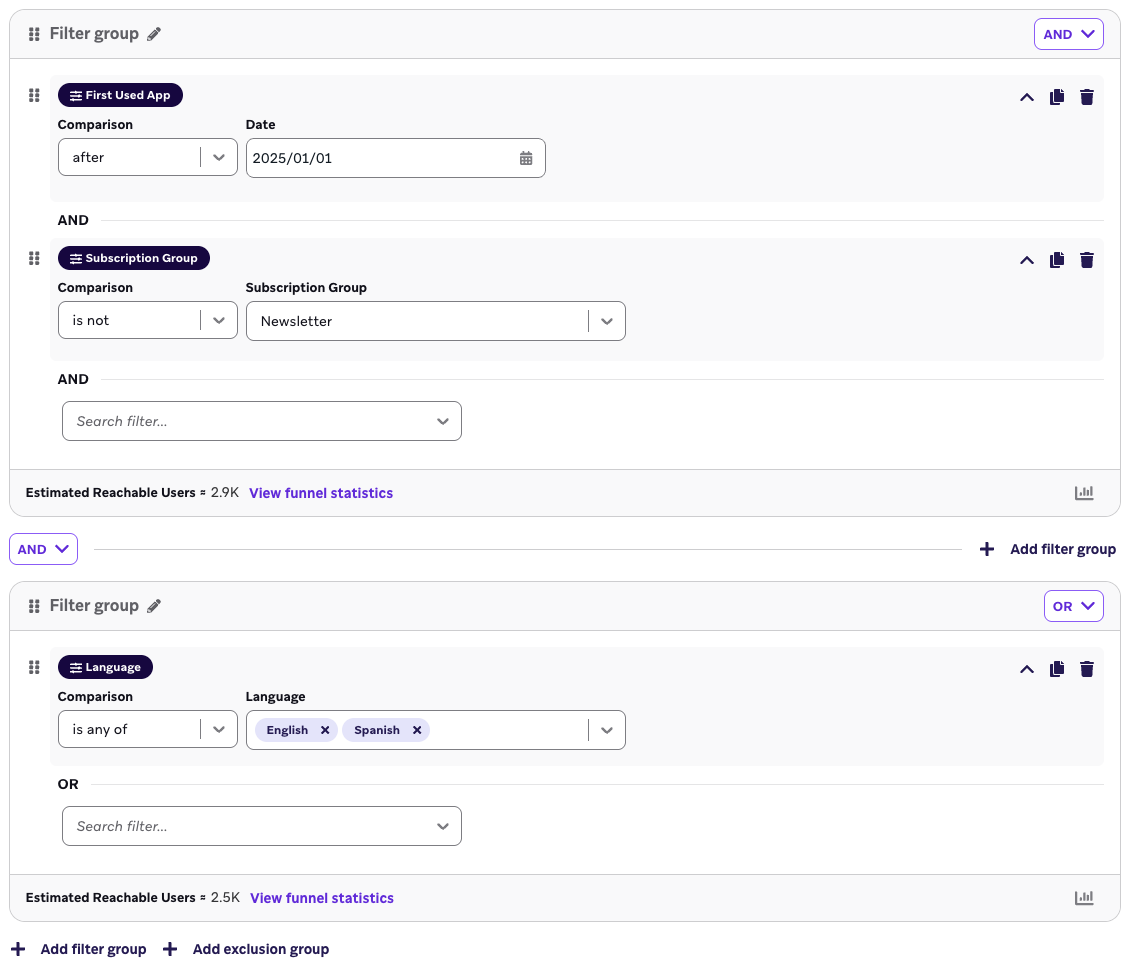Click the plus icon beside Add exclusion group
The image size is (1134, 974).
coord(170,949)
